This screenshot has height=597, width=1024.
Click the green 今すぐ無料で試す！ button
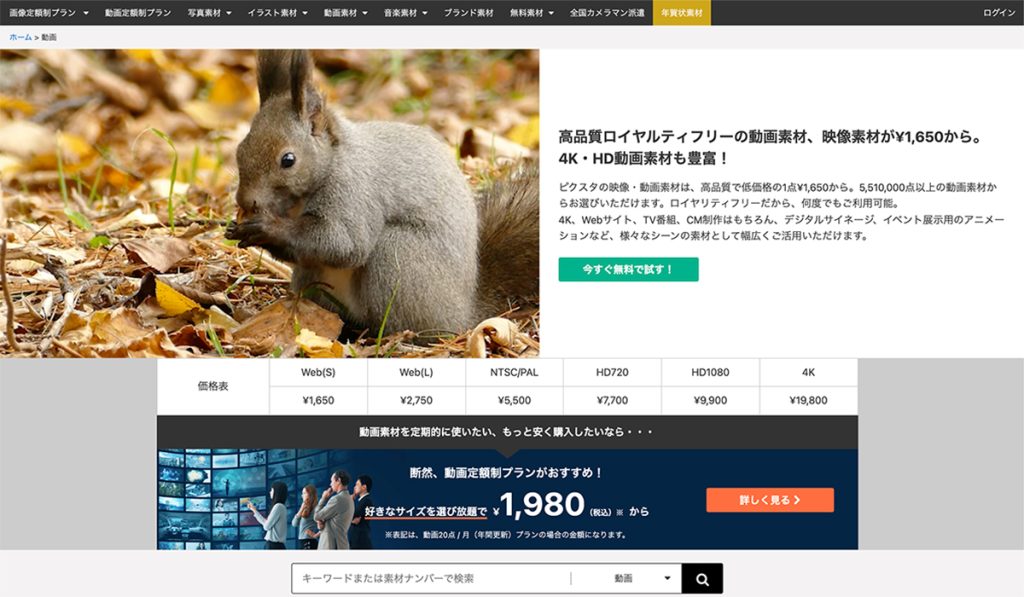pyautogui.click(x=628, y=269)
